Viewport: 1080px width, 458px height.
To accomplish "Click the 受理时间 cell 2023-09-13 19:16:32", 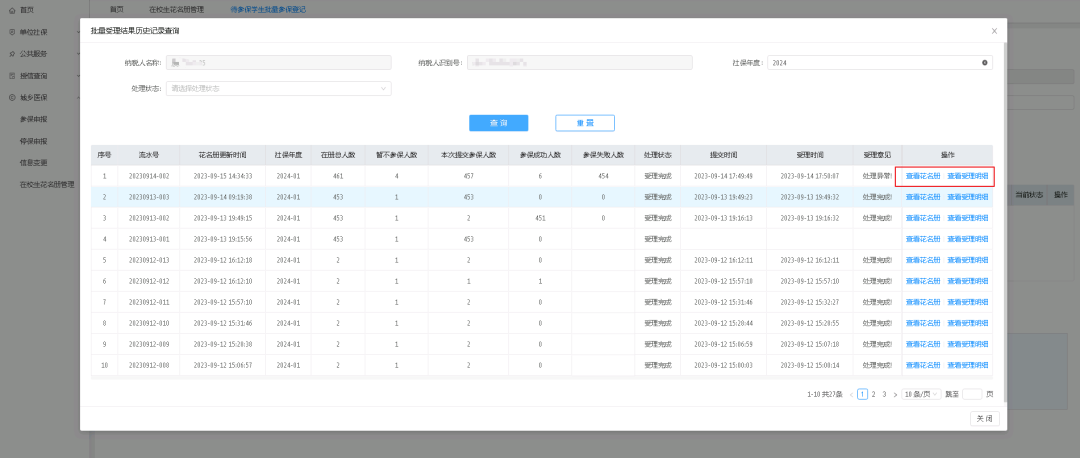I will (809, 218).
